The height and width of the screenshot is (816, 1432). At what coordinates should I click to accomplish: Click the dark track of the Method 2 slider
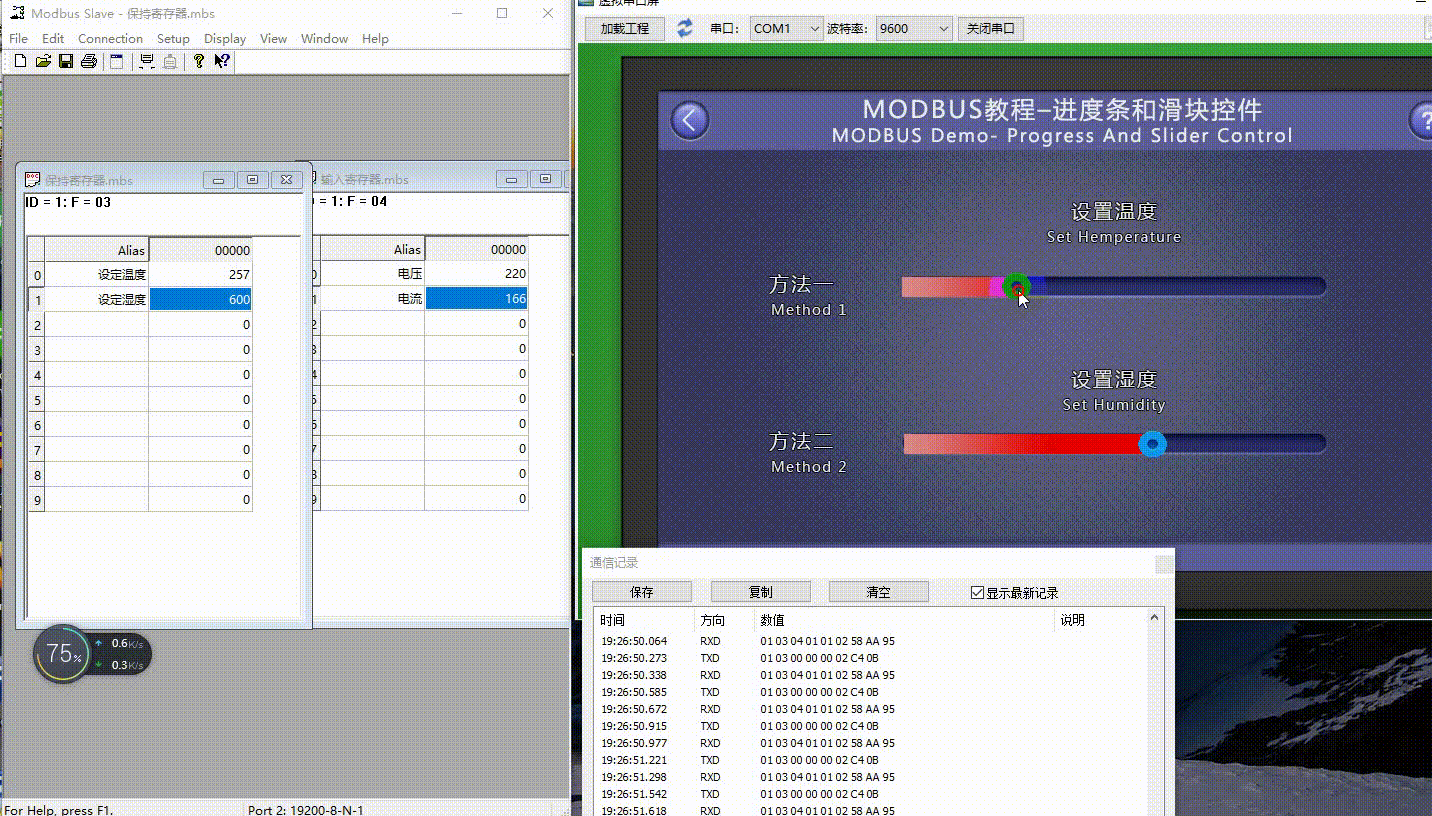click(1246, 443)
